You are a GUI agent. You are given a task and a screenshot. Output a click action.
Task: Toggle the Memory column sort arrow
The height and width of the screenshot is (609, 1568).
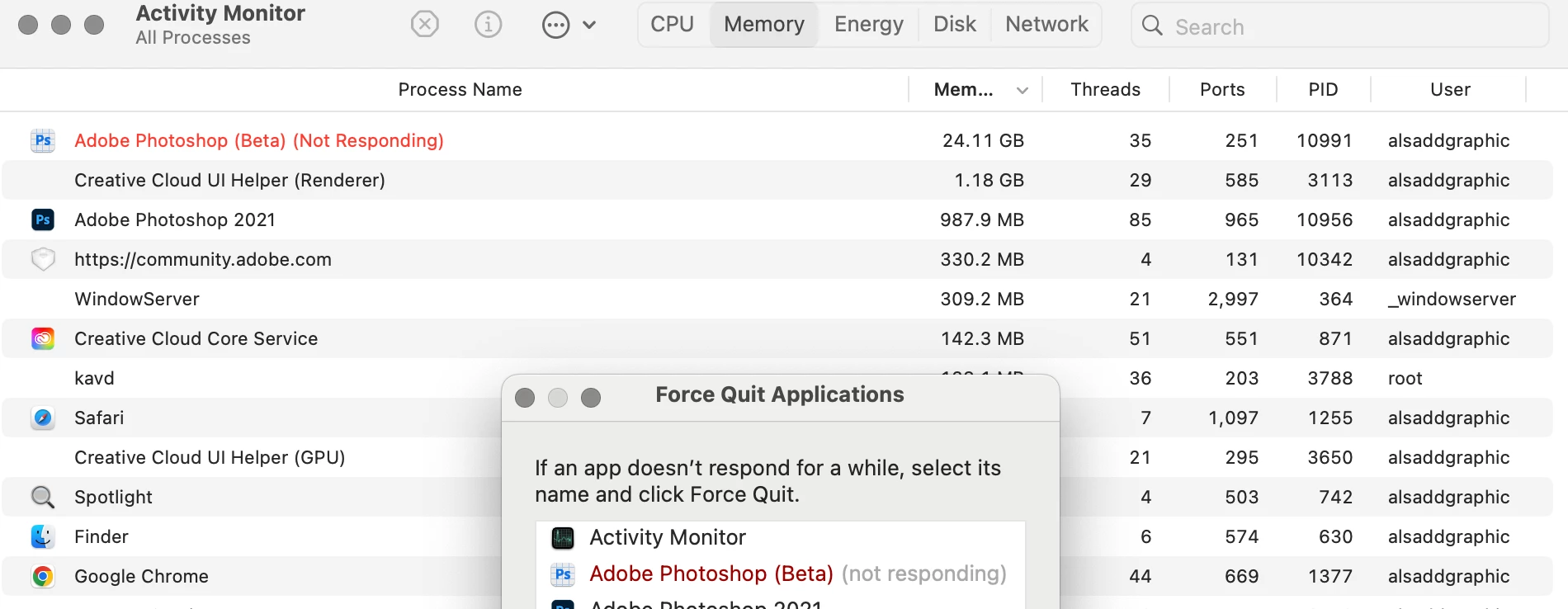click(x=1023, y=90)
